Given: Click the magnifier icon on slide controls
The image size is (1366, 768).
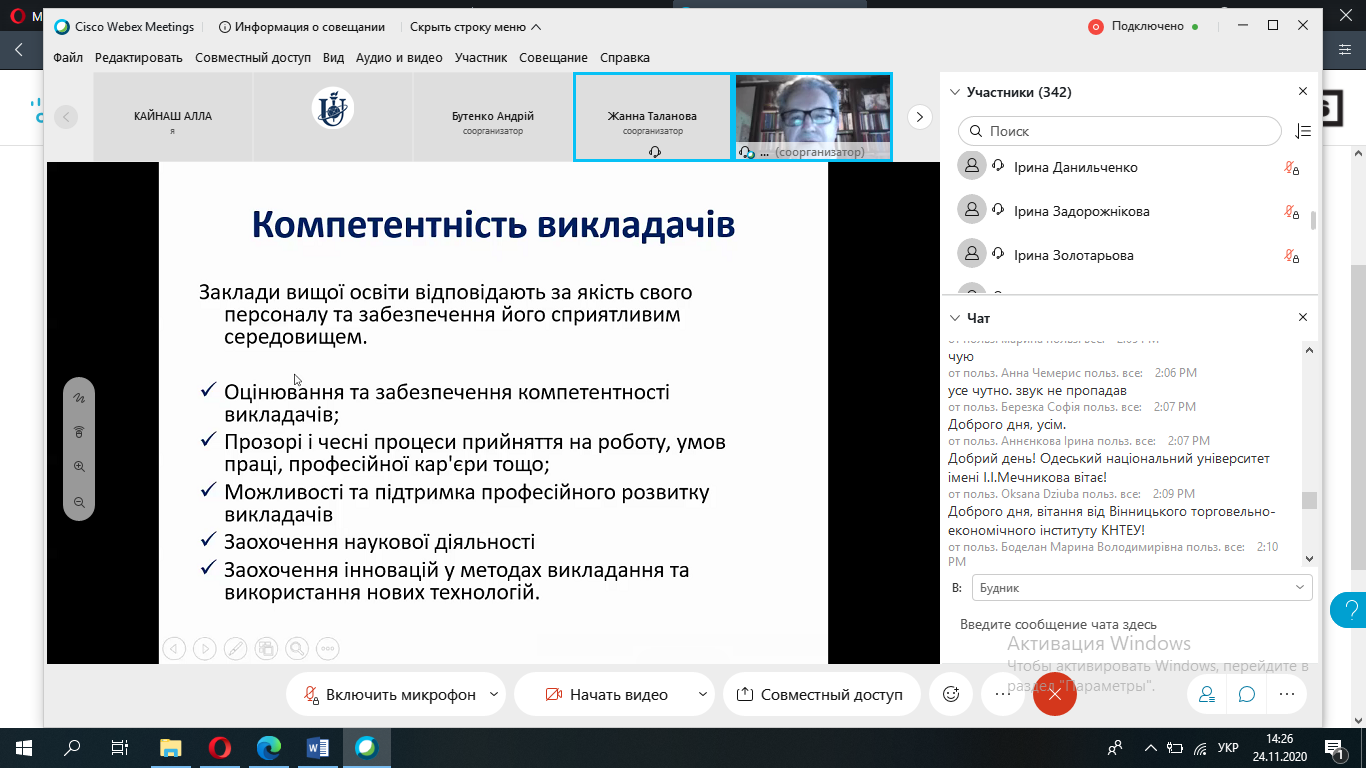Looking at the screenshot, I should point(297,649).
